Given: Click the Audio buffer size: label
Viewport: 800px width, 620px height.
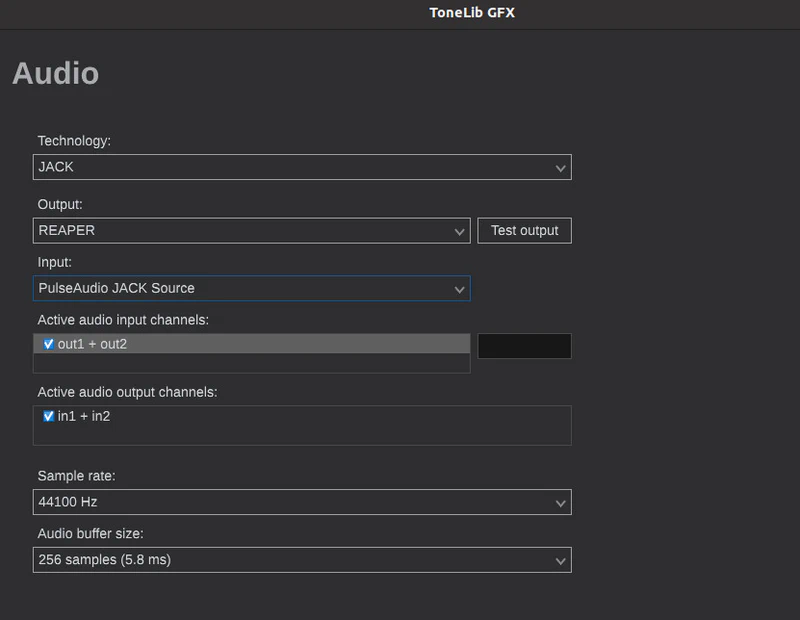Looking at the screenshot, I should (90, 534).
